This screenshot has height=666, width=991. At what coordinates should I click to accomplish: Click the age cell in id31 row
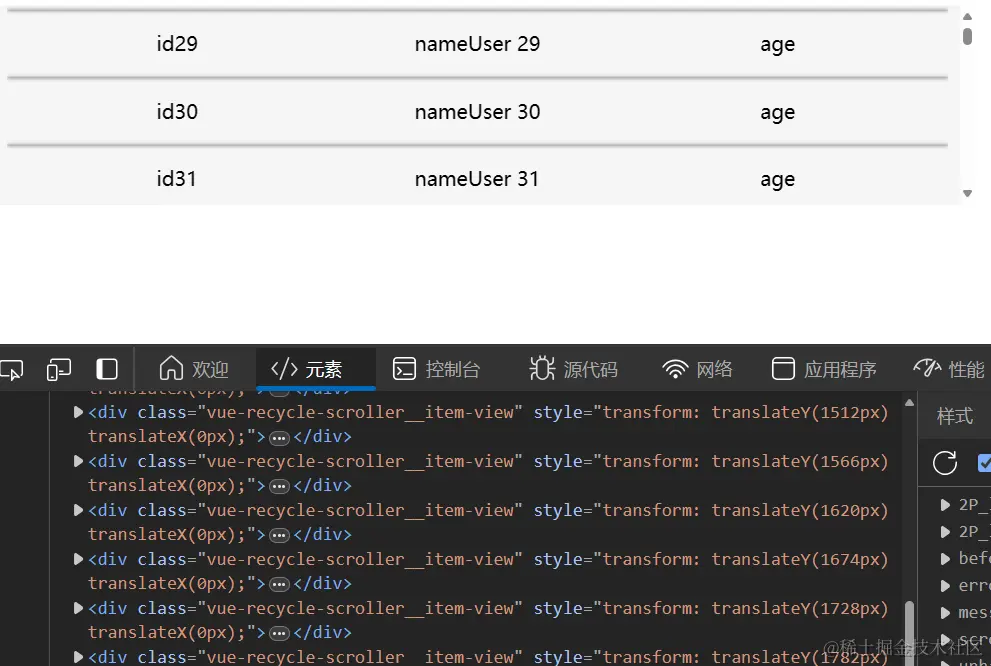pyautogui.click(x=777, y=180)
